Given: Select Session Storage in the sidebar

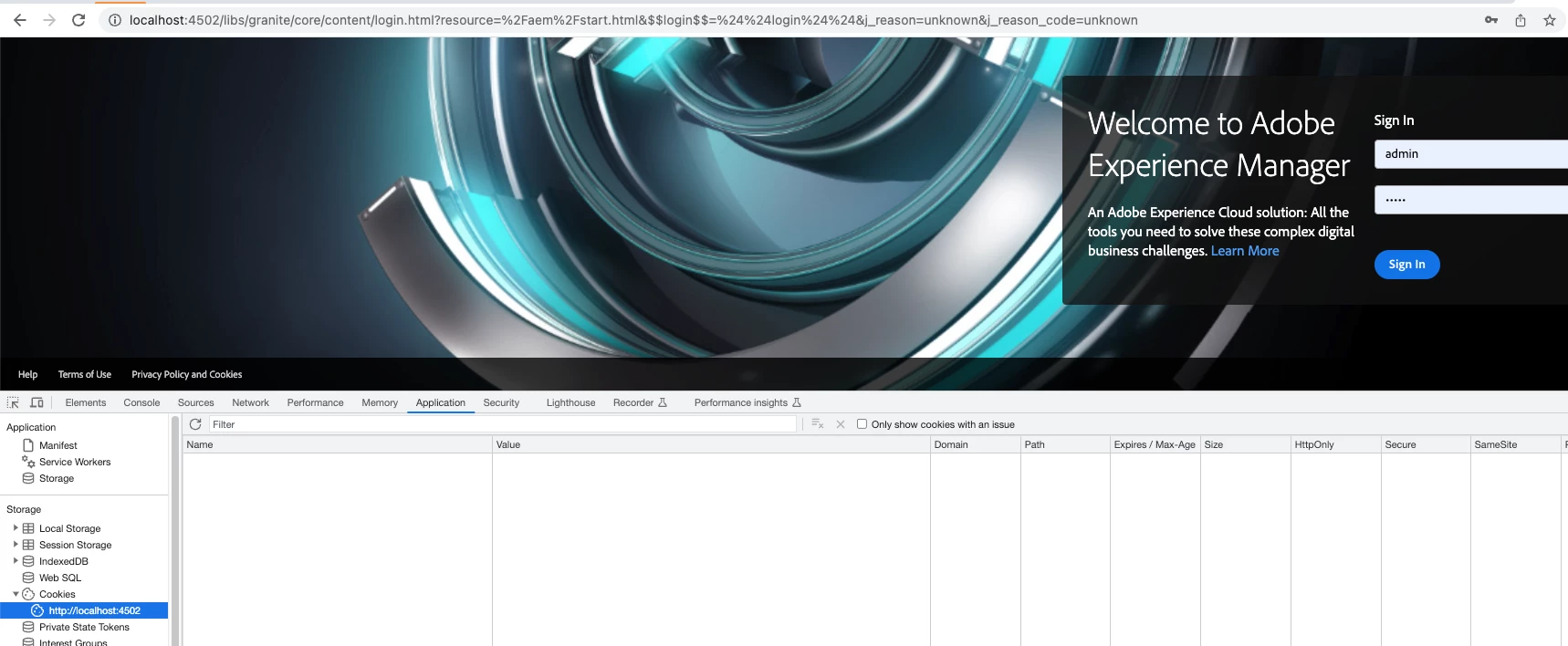Looking at the screenshot, I should pyautogui.click(x=75, y=545).
